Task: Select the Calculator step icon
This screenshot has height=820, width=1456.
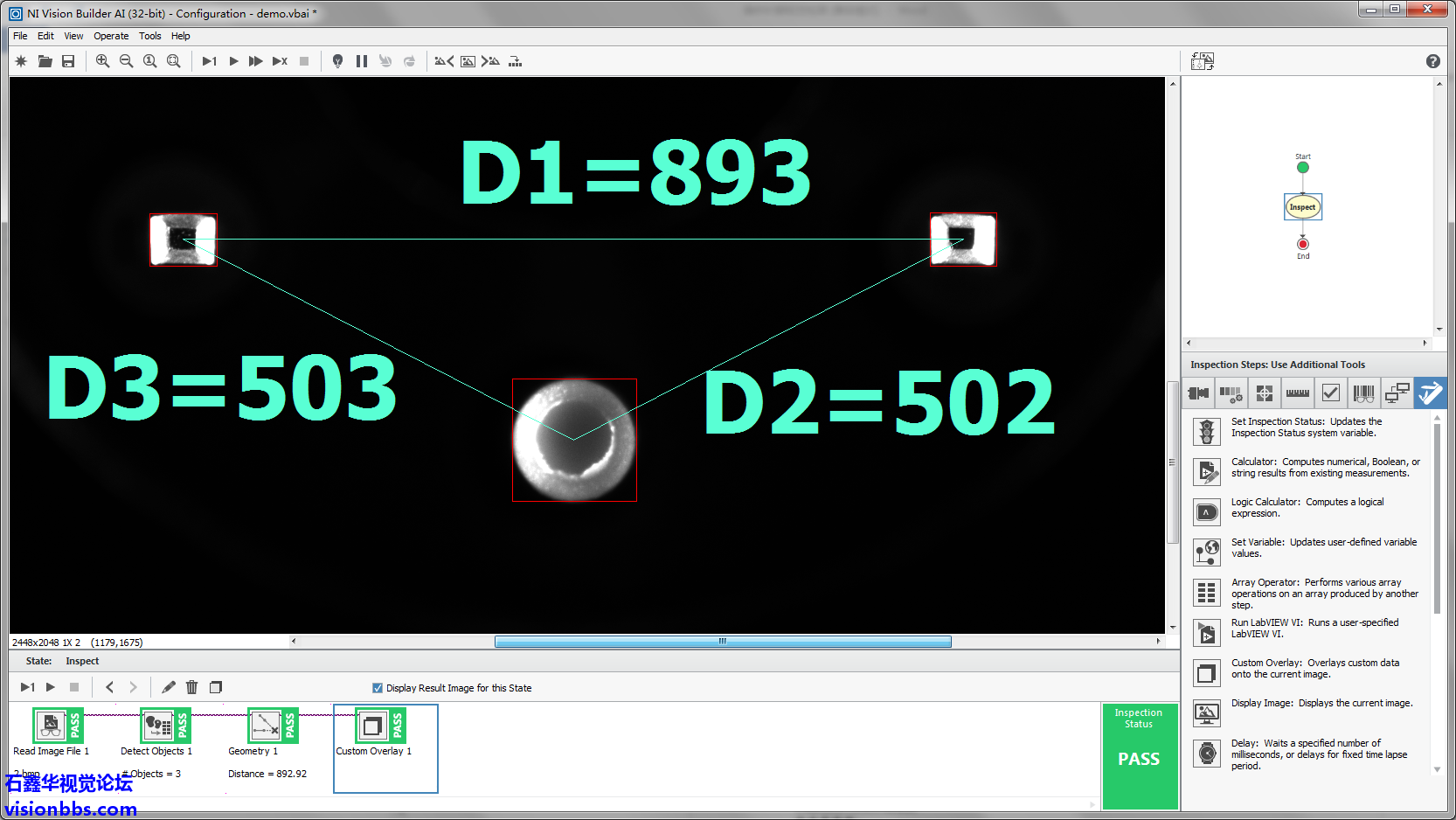Action: 1207,472
